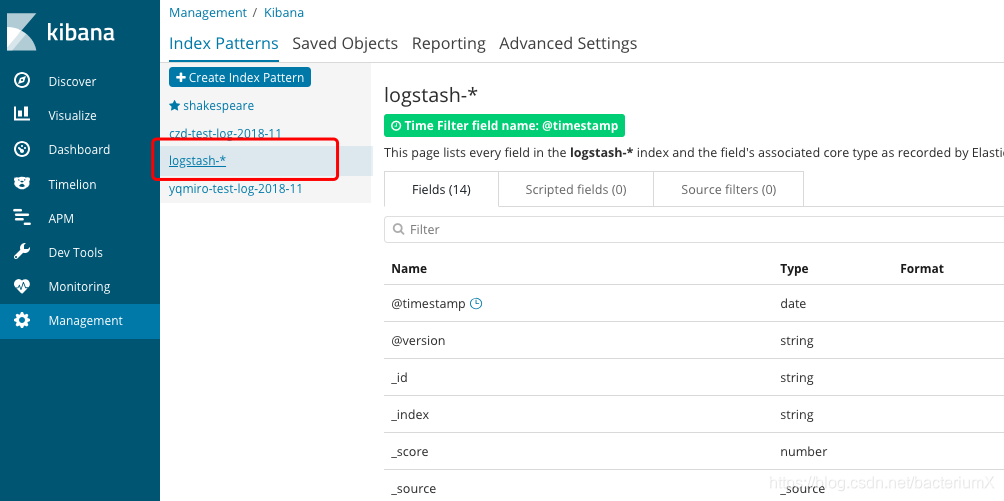Sort by the Format column header

tap(921, 268)
